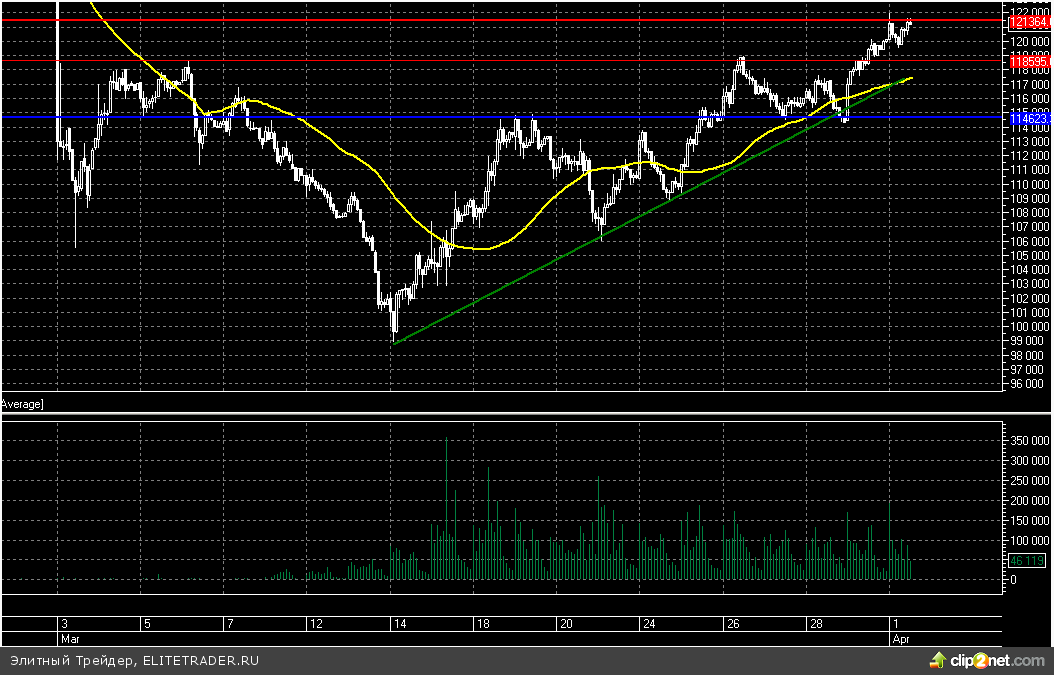Image resolution: width=1054 pixels, height=675 pixels.
Task: Click date 20 on the time axis
Action: (566, 623)
